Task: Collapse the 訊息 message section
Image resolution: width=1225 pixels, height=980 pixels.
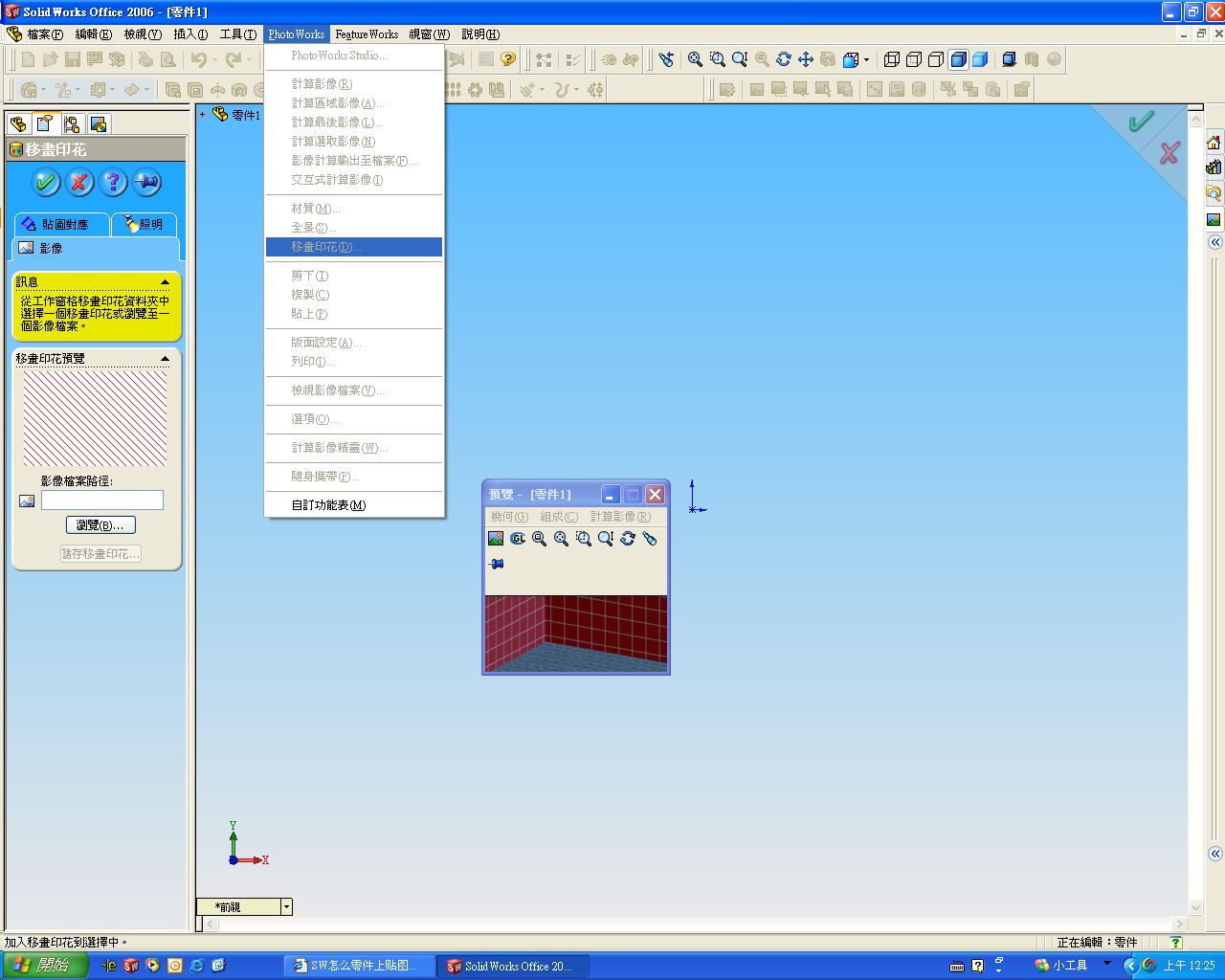Action: (165, 282)
